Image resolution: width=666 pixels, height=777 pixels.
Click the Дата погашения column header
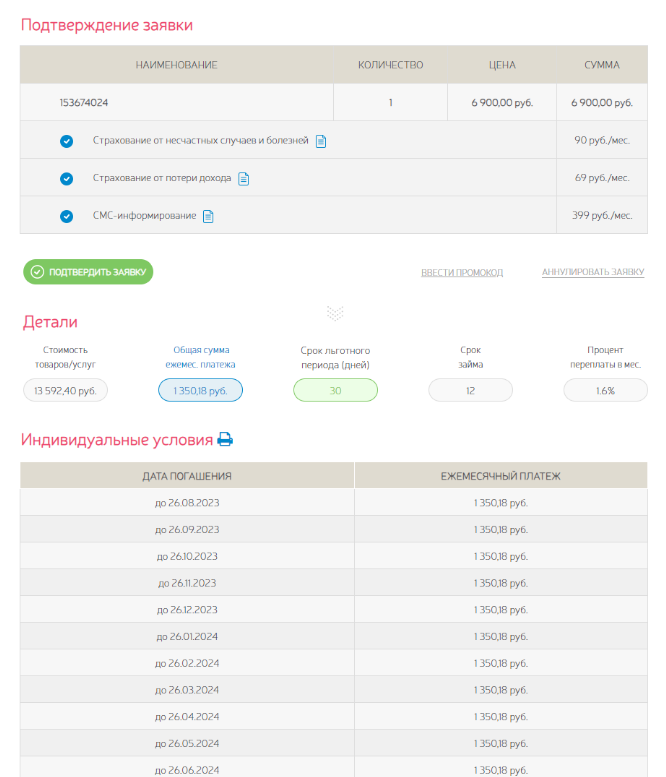pyautogui.click(x=187, y=476)
